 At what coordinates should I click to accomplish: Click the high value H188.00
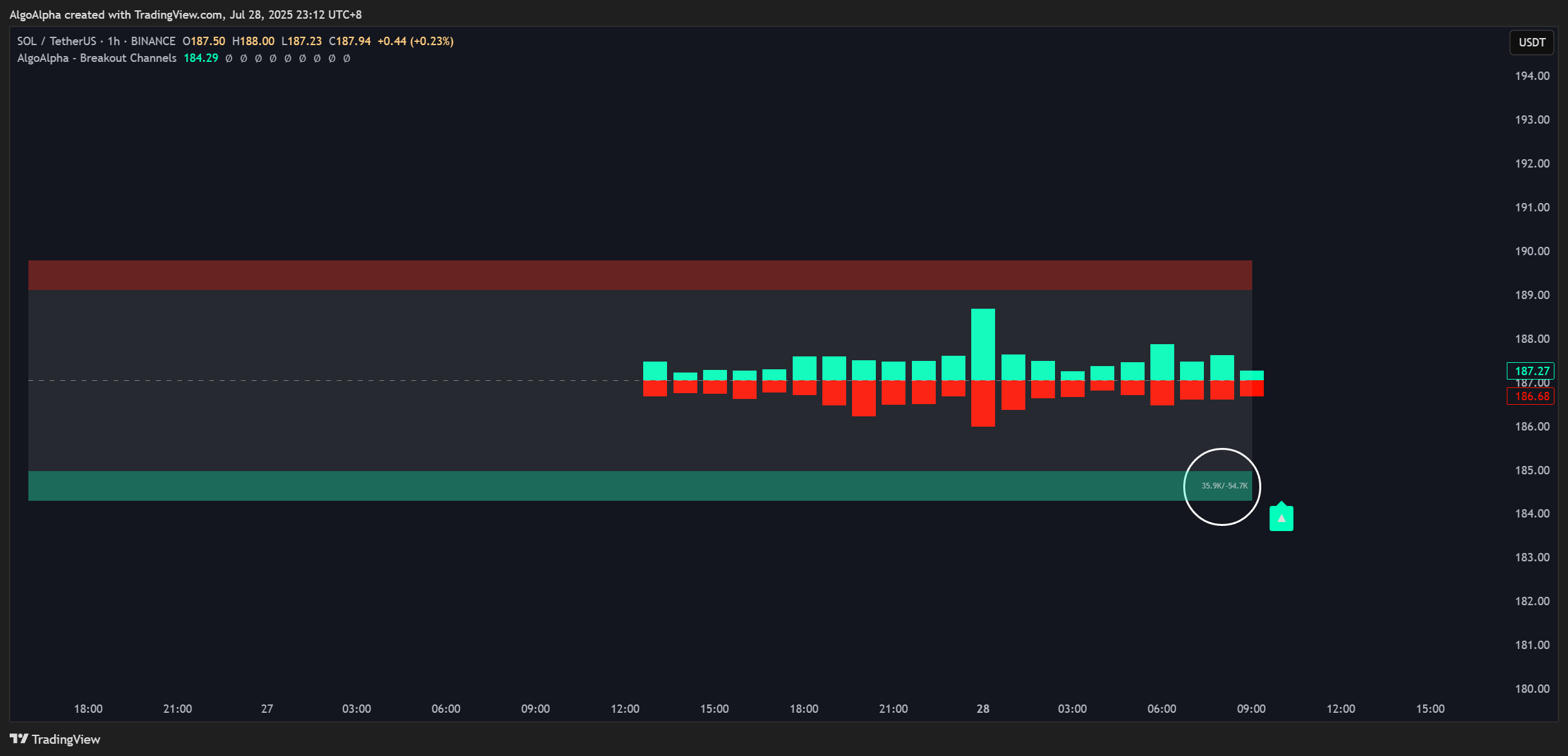(x=253, y=41)
